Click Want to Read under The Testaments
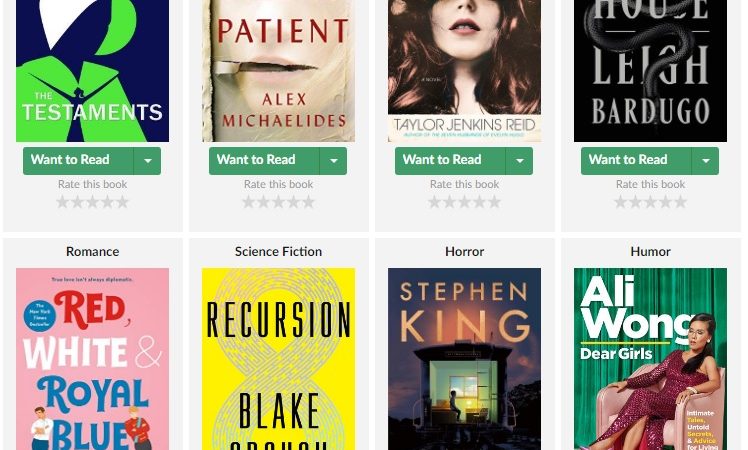 78,160
